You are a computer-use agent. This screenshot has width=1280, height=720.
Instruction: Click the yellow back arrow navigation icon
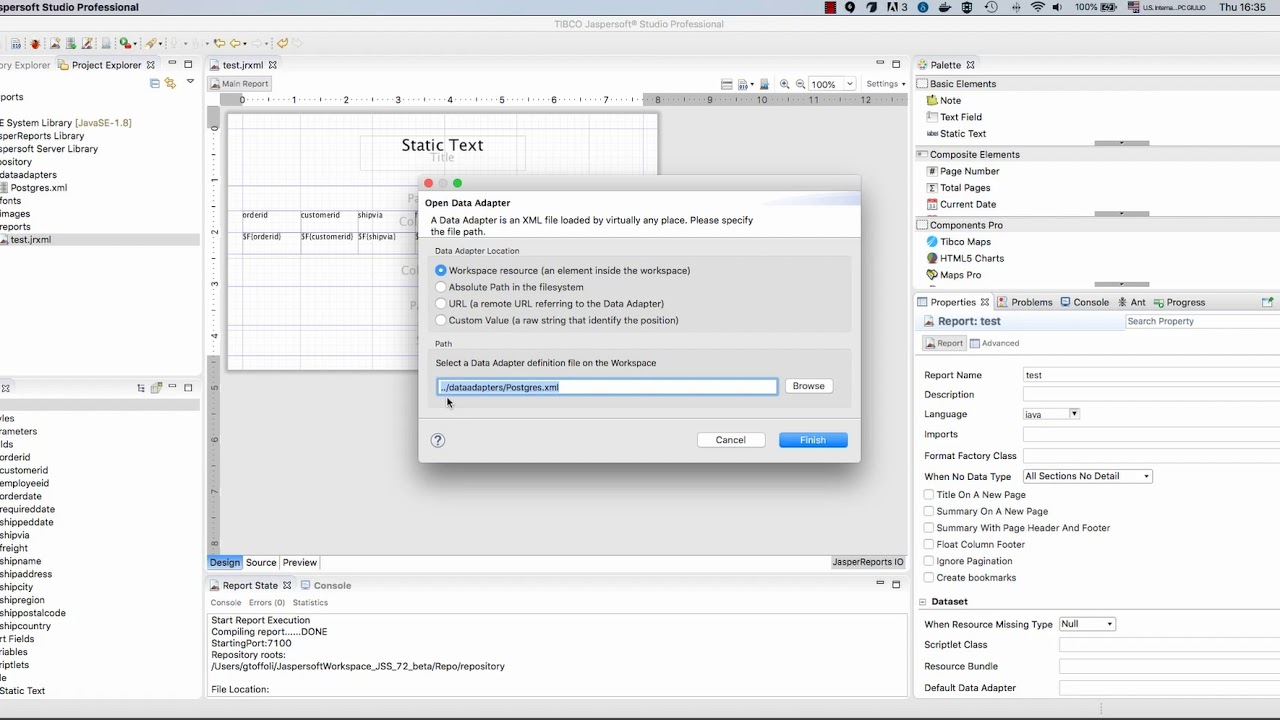(235, 43)
